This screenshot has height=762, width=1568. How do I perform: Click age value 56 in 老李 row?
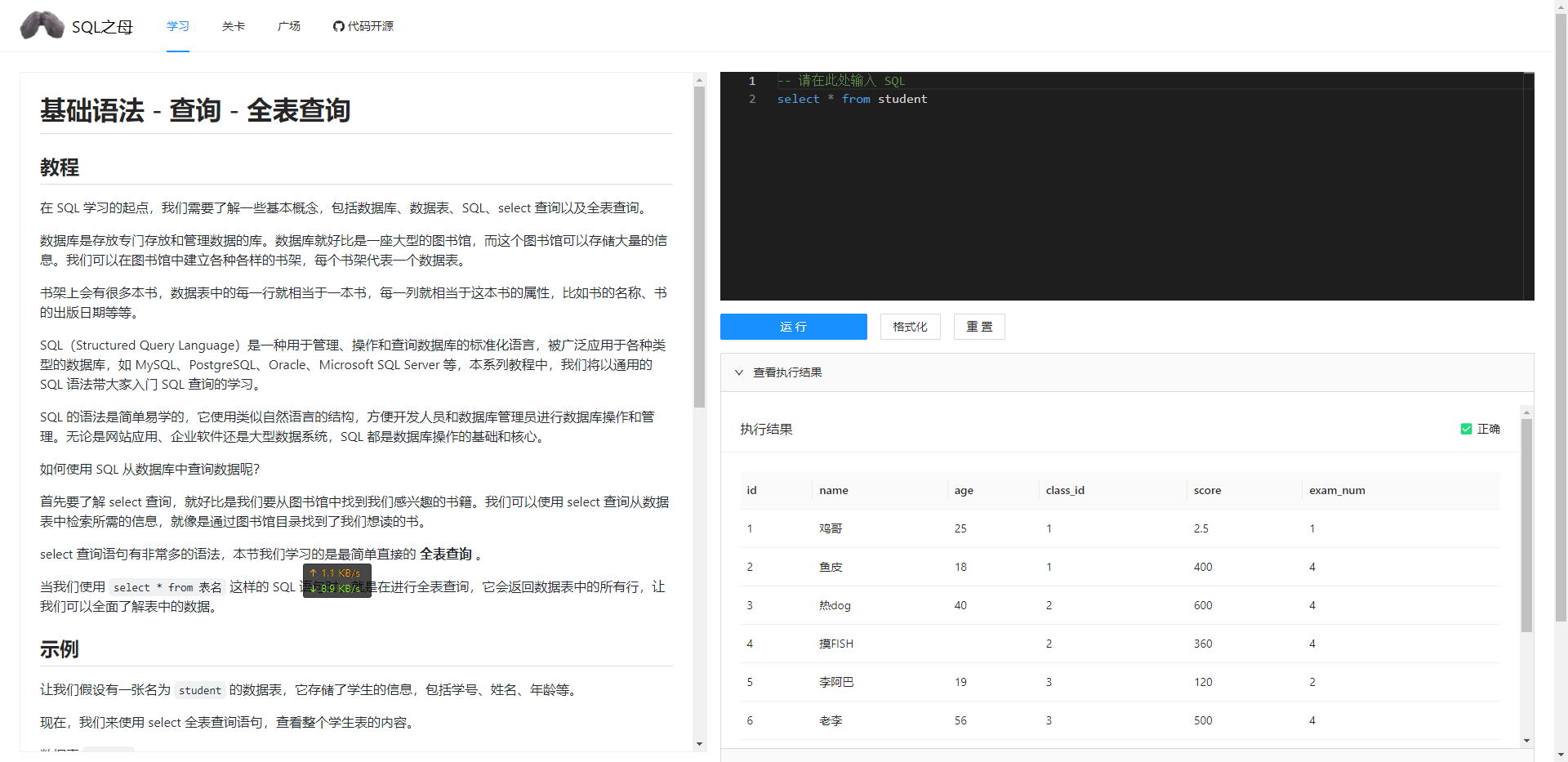(960, 720)
